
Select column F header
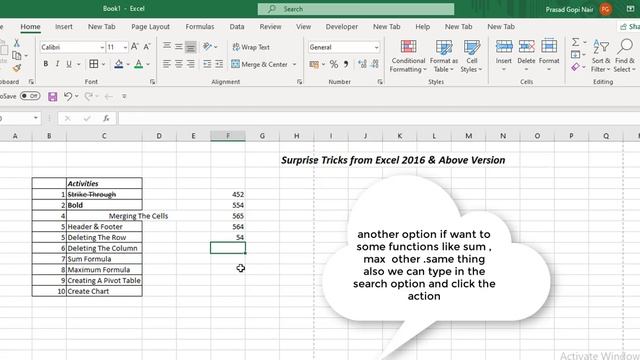coord(228,136)
